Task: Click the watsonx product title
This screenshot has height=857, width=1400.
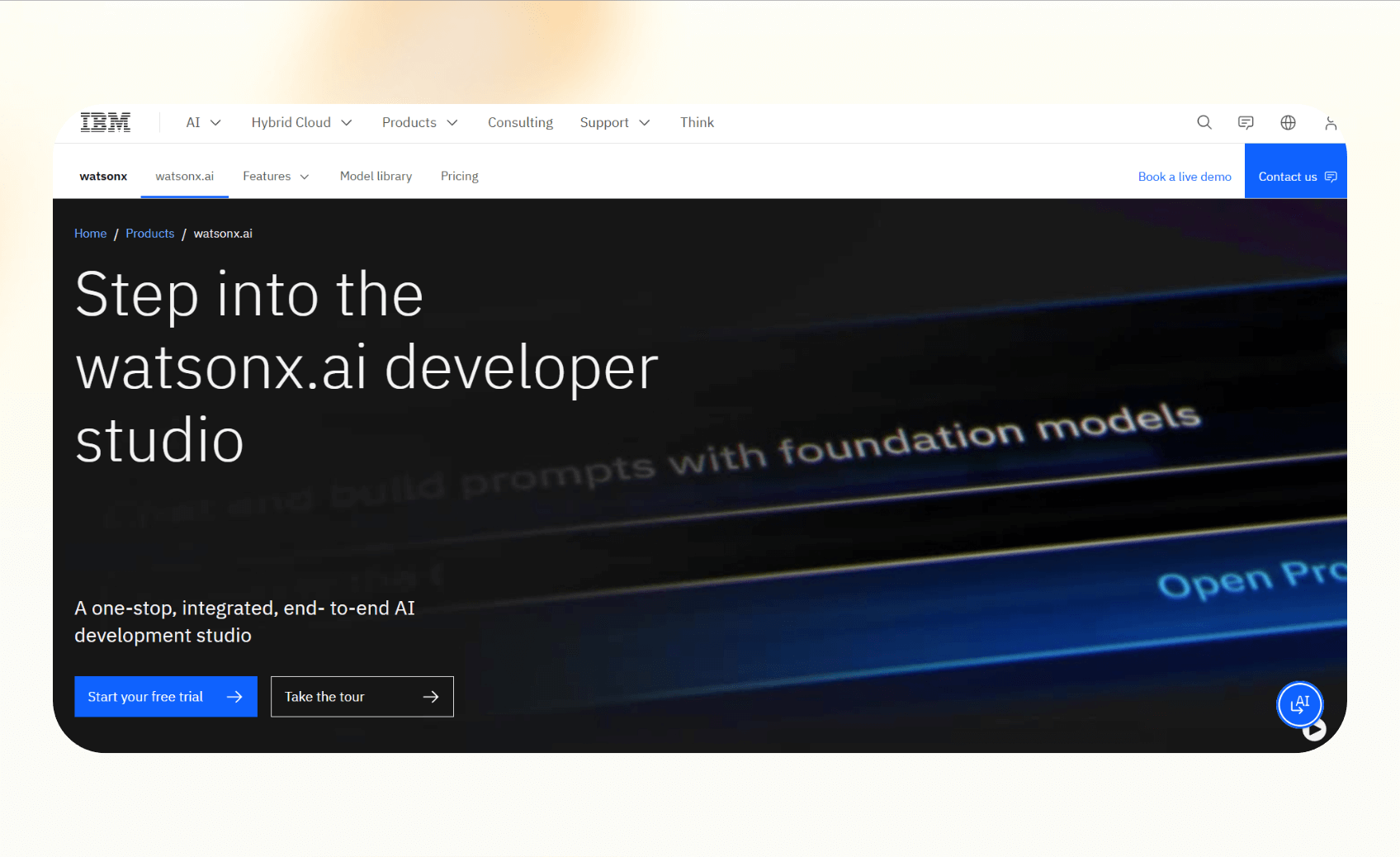Action: pos(103,176)
